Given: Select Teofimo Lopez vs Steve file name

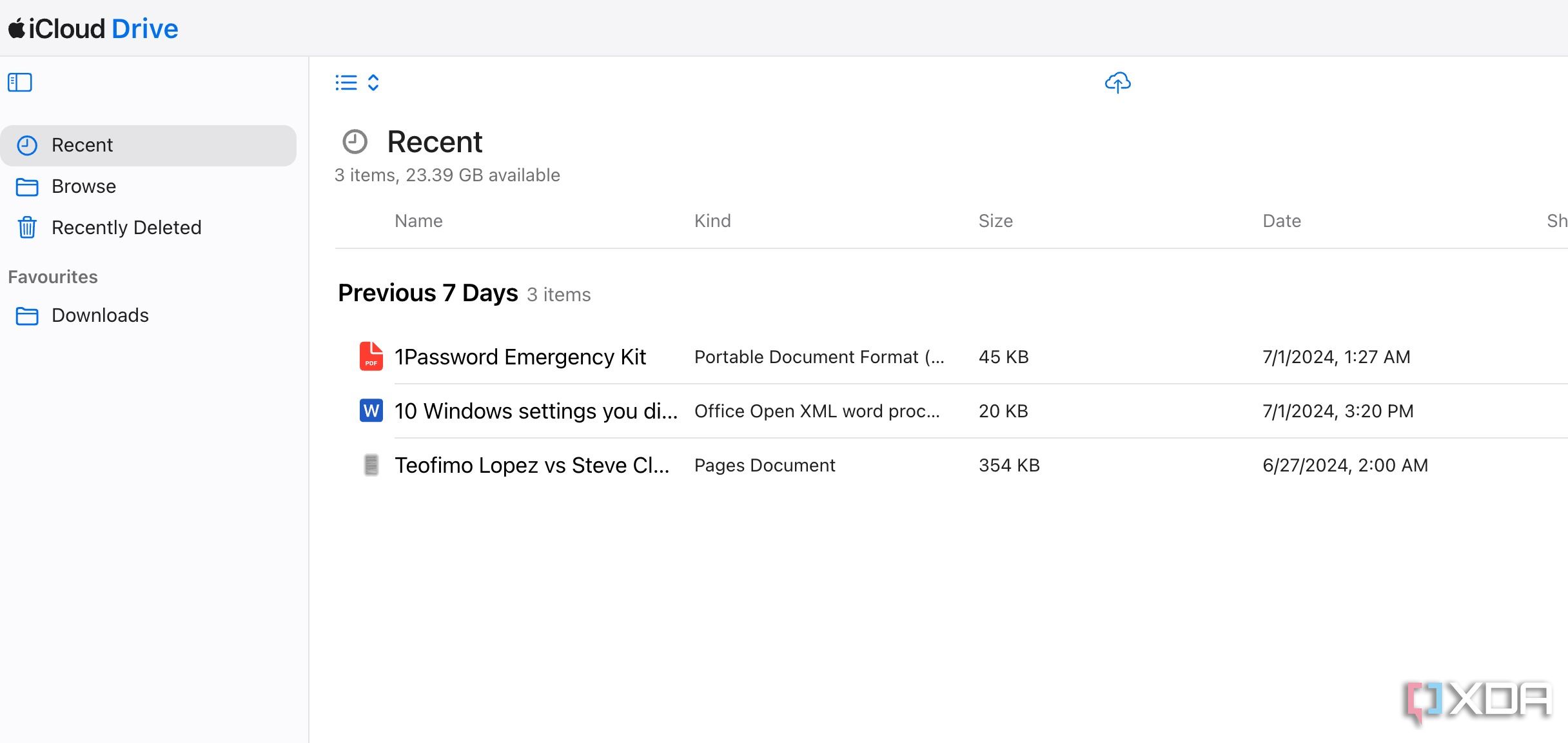Looking at the screenshot, I should 532,465.
